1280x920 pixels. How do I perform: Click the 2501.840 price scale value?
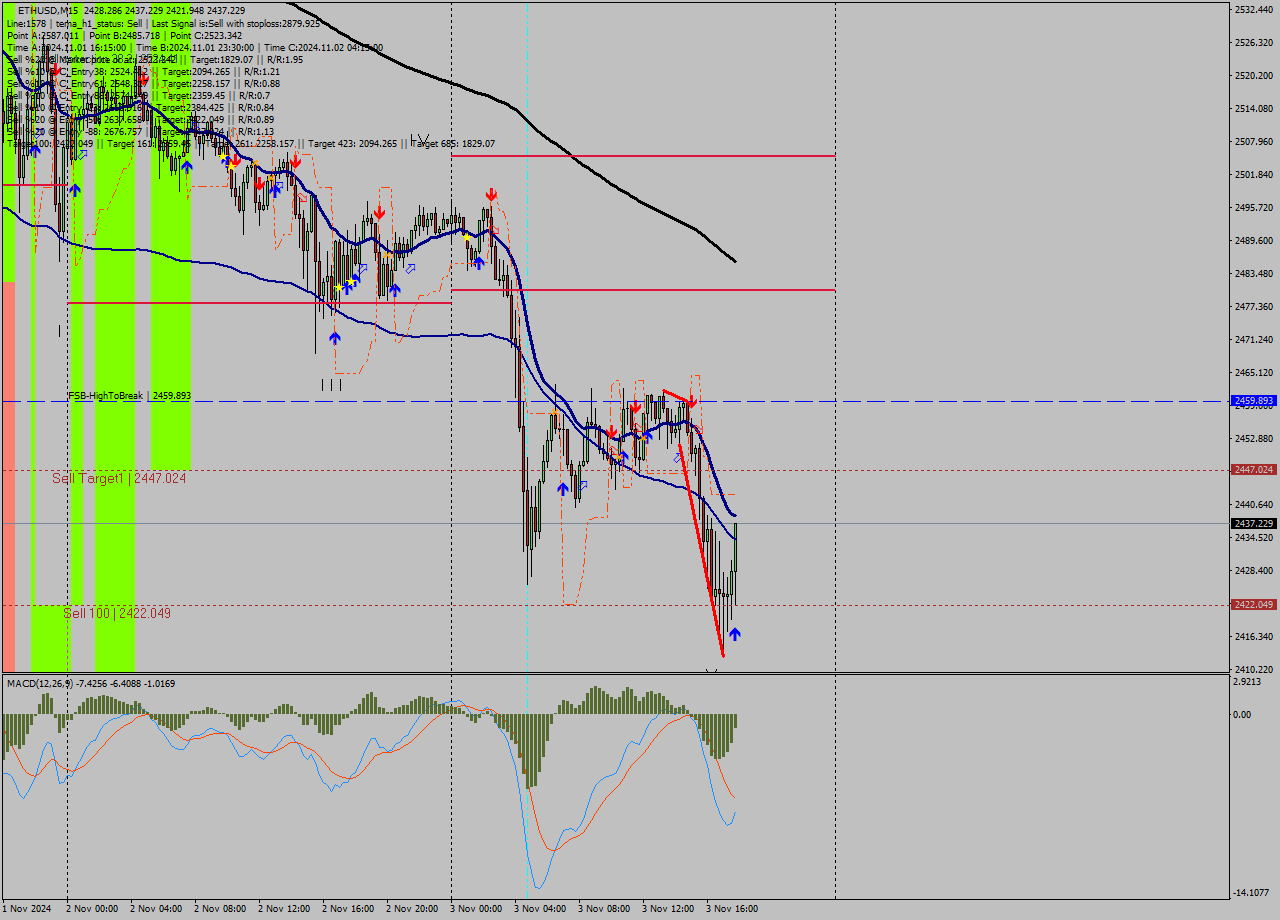click(1254, 174)
